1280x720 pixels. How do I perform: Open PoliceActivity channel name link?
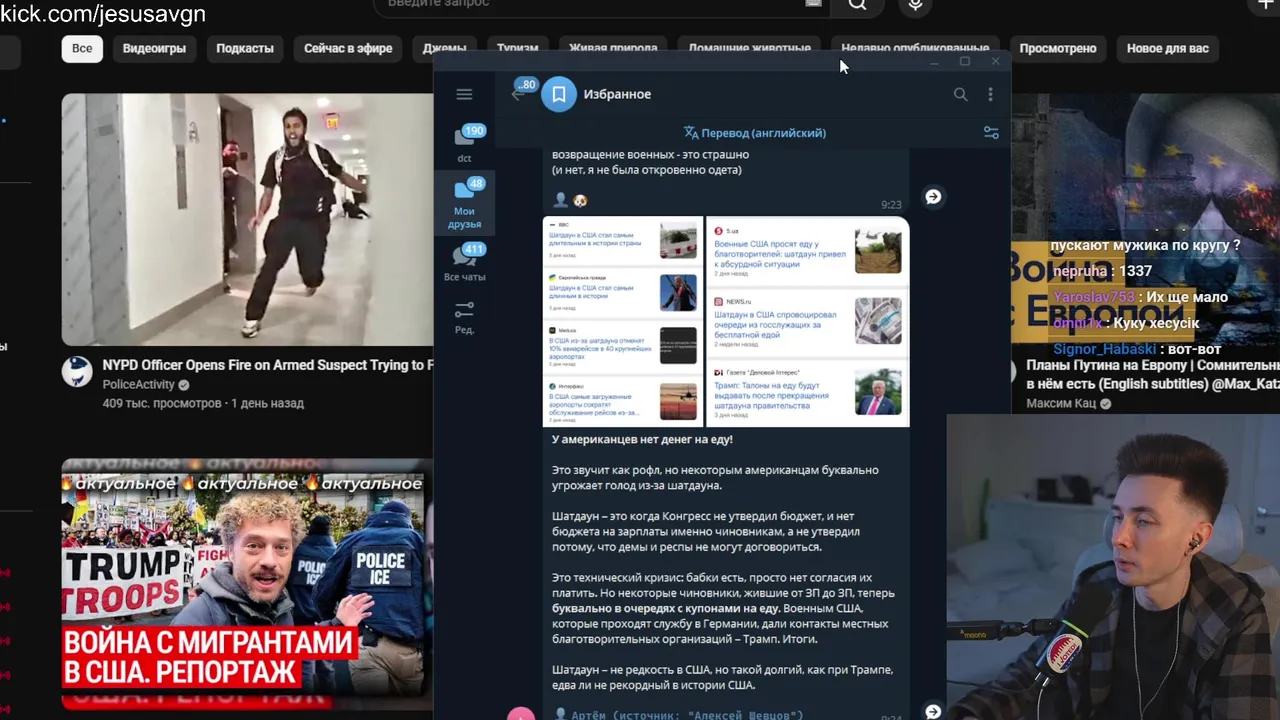click(x=138, y=385)
